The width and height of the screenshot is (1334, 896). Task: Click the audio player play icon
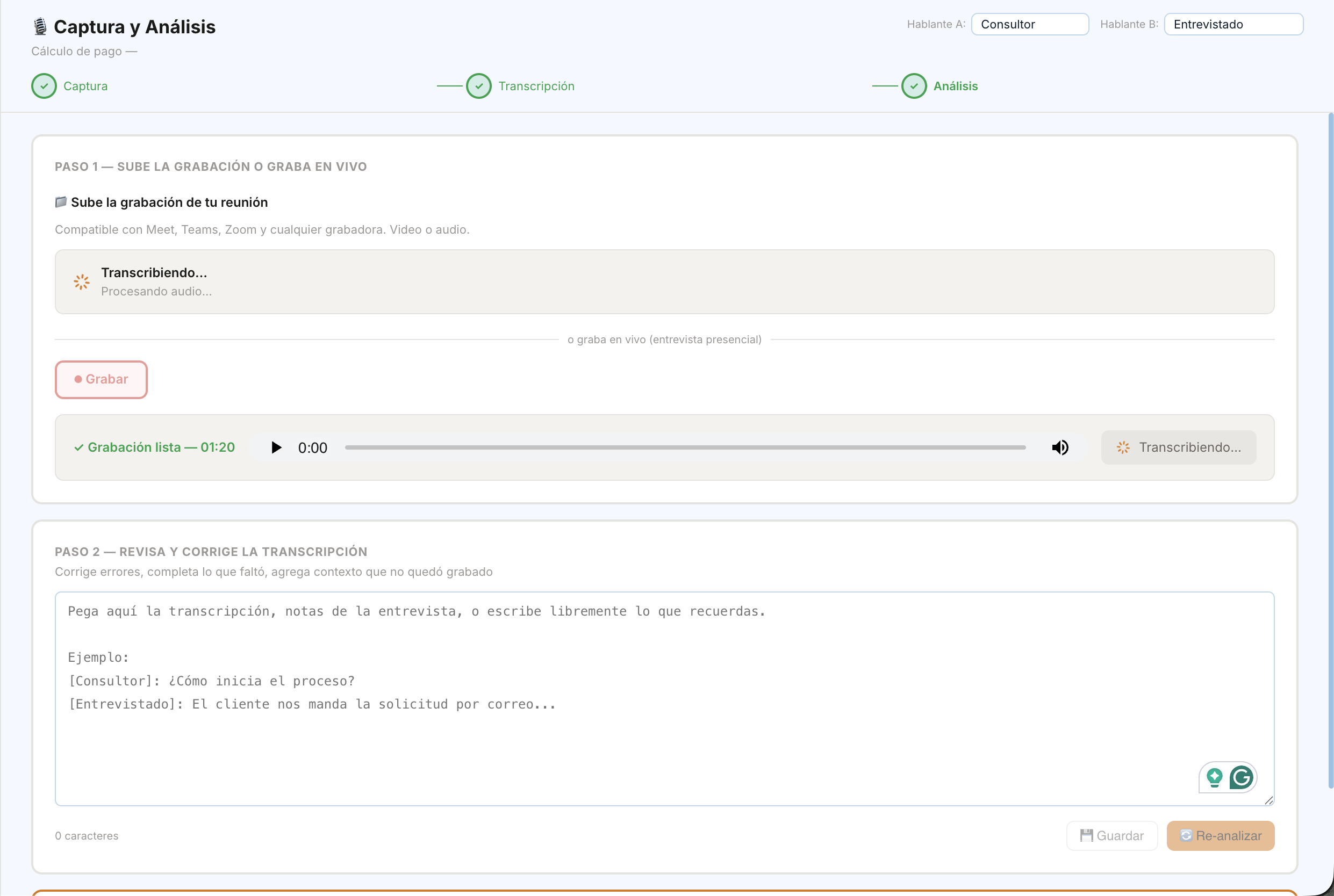(x=276, y=447)
